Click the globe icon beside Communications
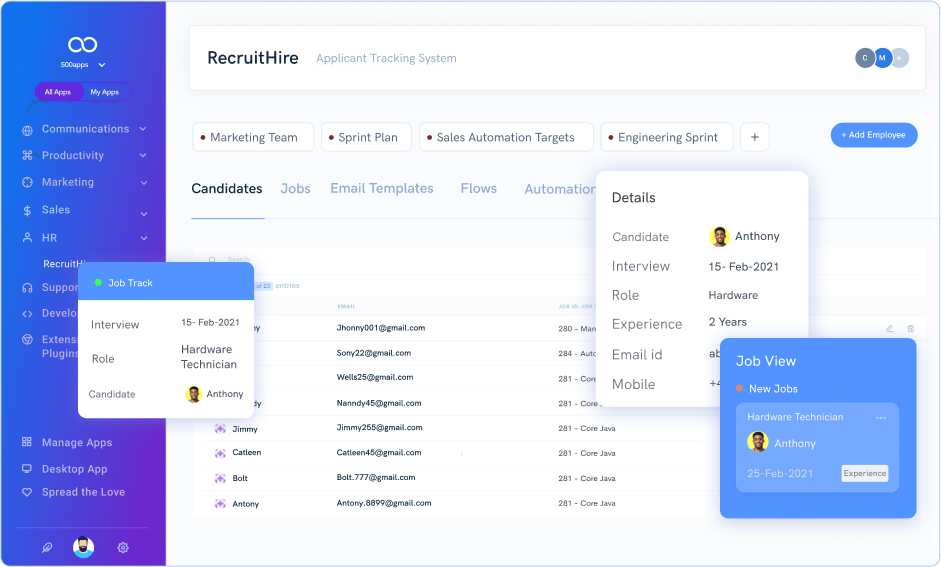Image resolution: width=941 pixels, height=567 pixels. pyautogui.click(x=27, y=130)
